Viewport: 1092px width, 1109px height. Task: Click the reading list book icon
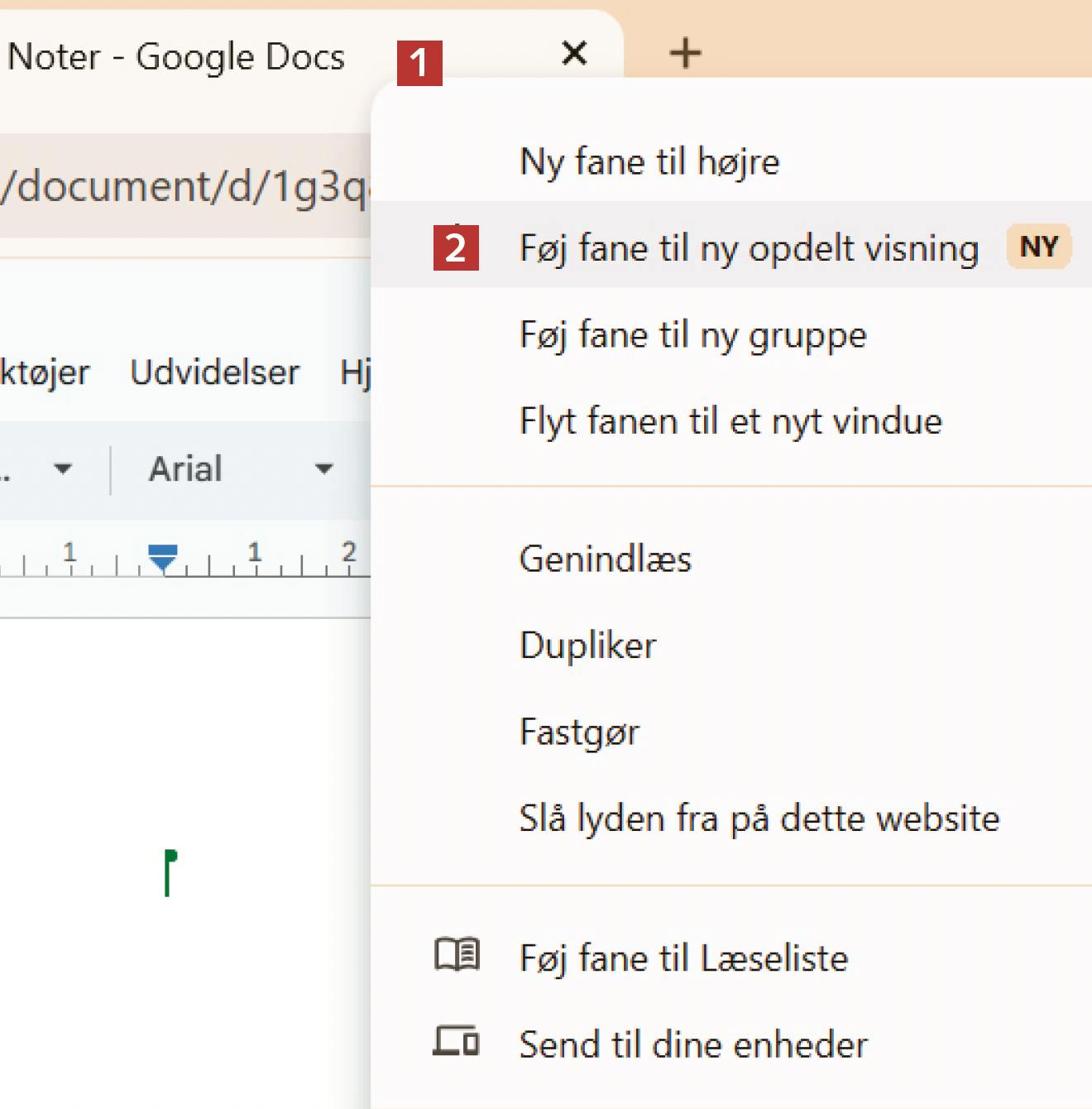point(457,956)
